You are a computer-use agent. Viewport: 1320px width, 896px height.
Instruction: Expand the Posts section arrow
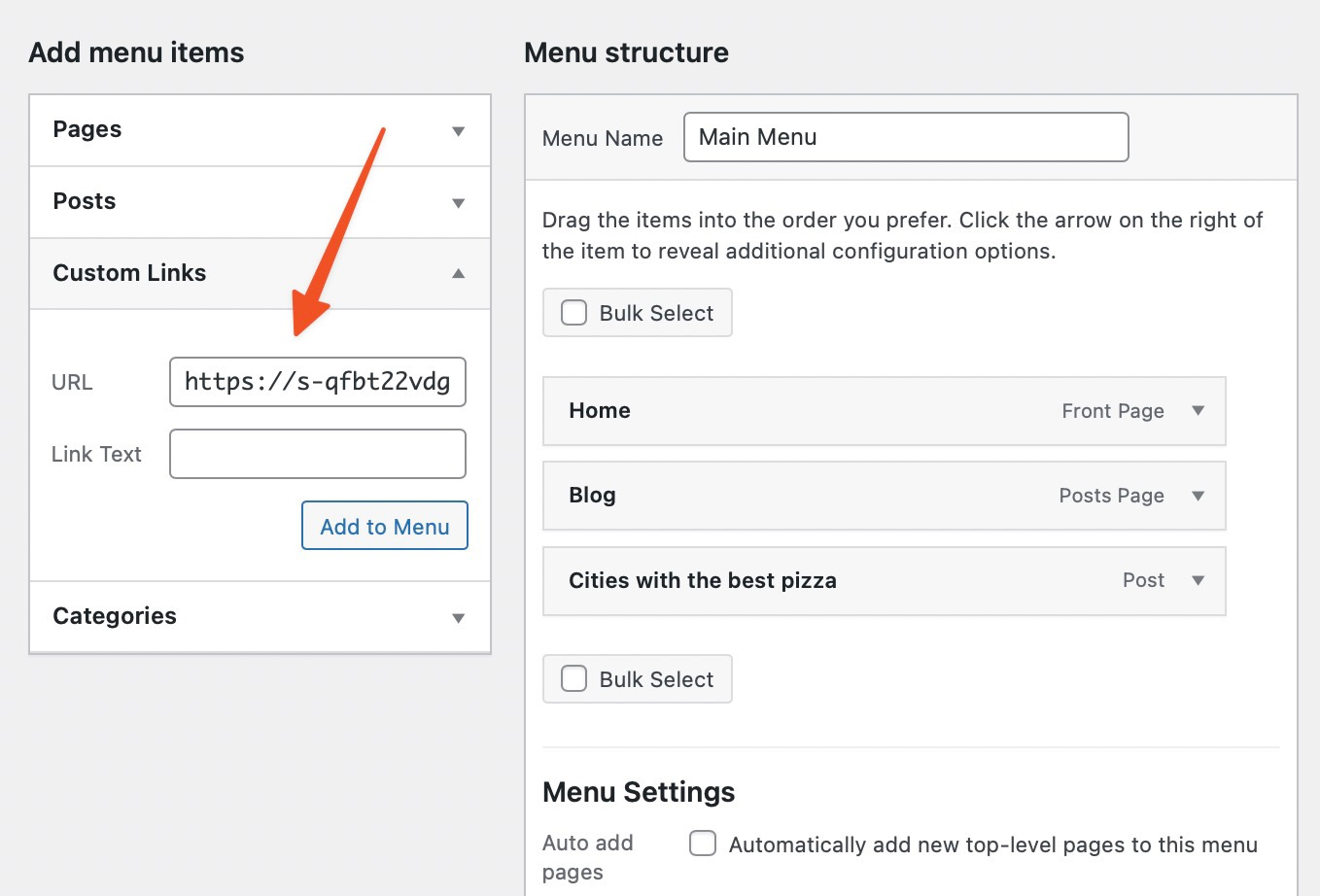coord(458,203)
